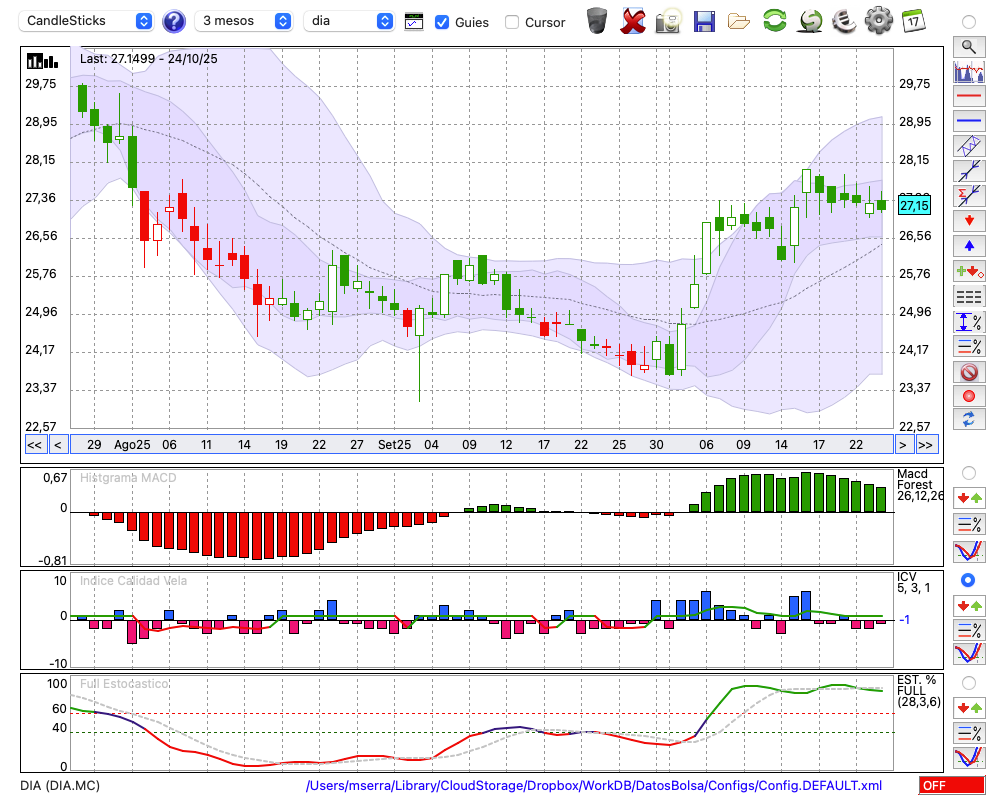Click red-green arrows button beside ICV panel
The height and width of the screenshot is (800, 1000).
tap(969, 605)
